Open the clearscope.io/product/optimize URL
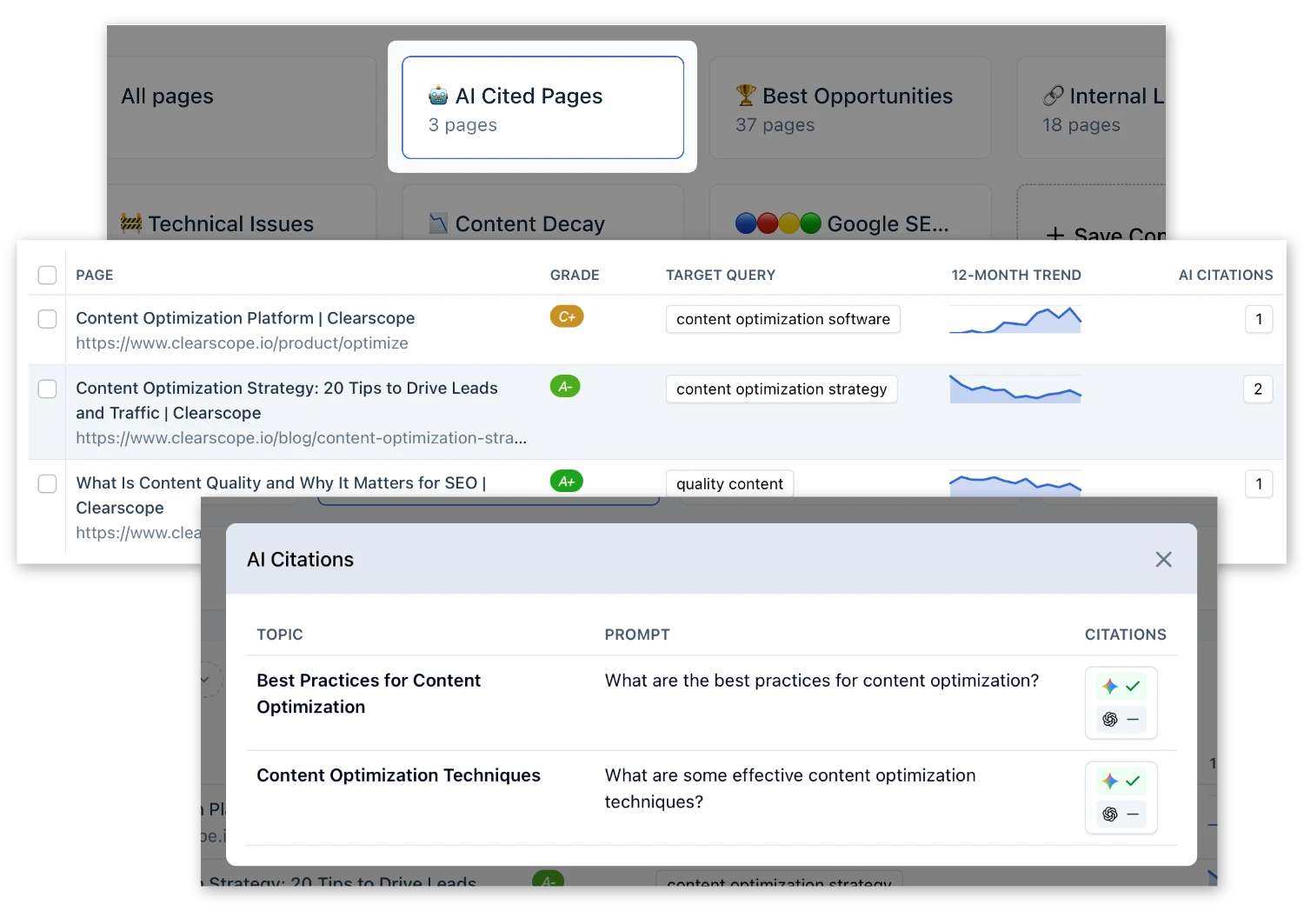 [x=242, y=342]
